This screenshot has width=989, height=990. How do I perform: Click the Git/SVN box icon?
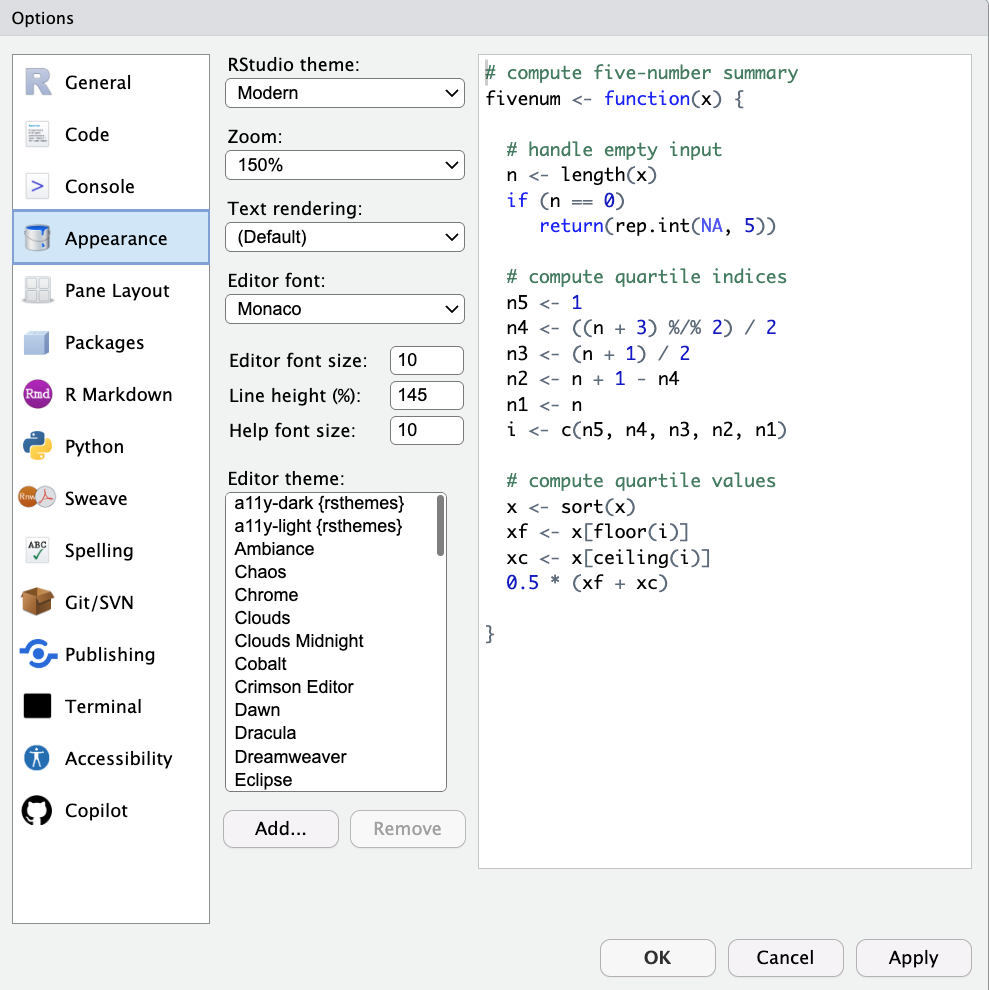[37, 603]
